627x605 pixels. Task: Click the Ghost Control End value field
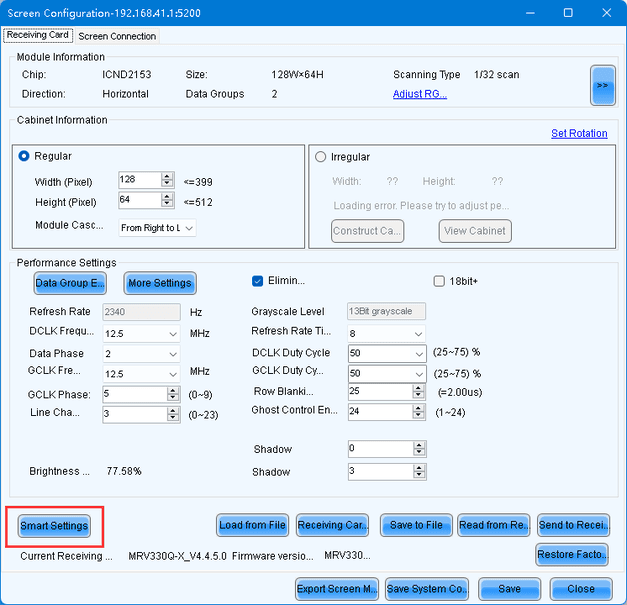tap(380, 411)
